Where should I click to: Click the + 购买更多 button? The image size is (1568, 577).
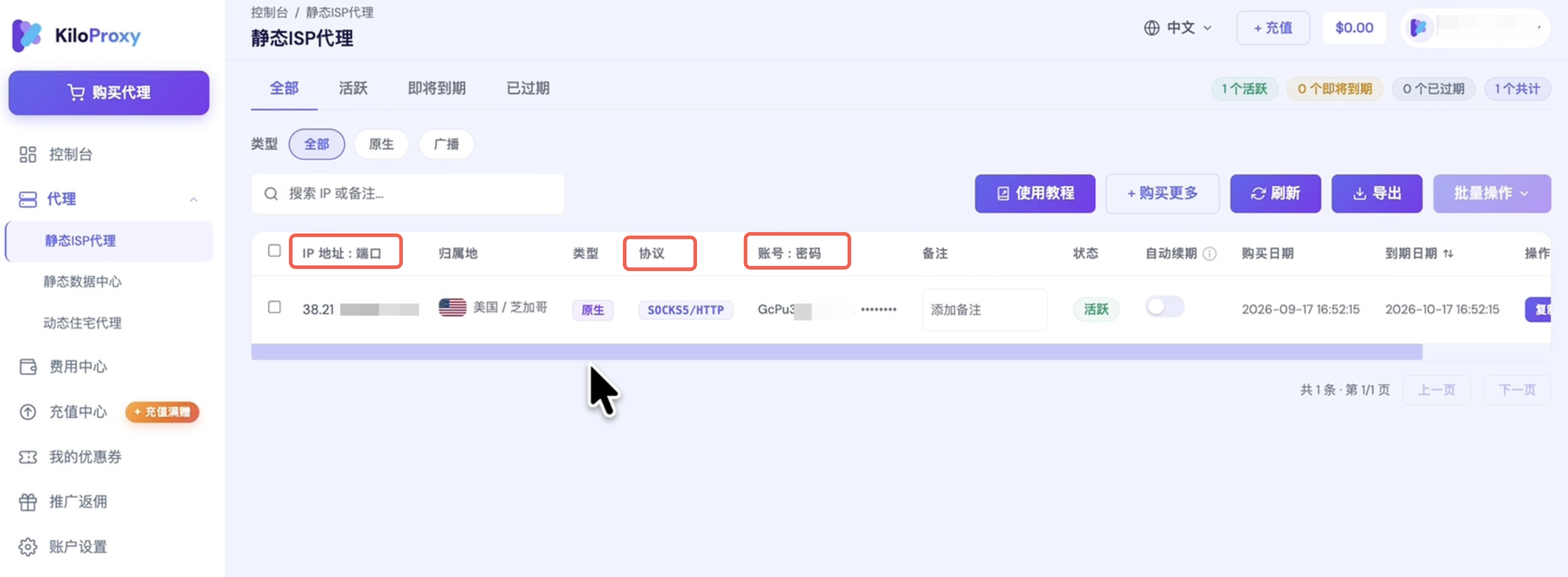click(x=1162, y=193)
